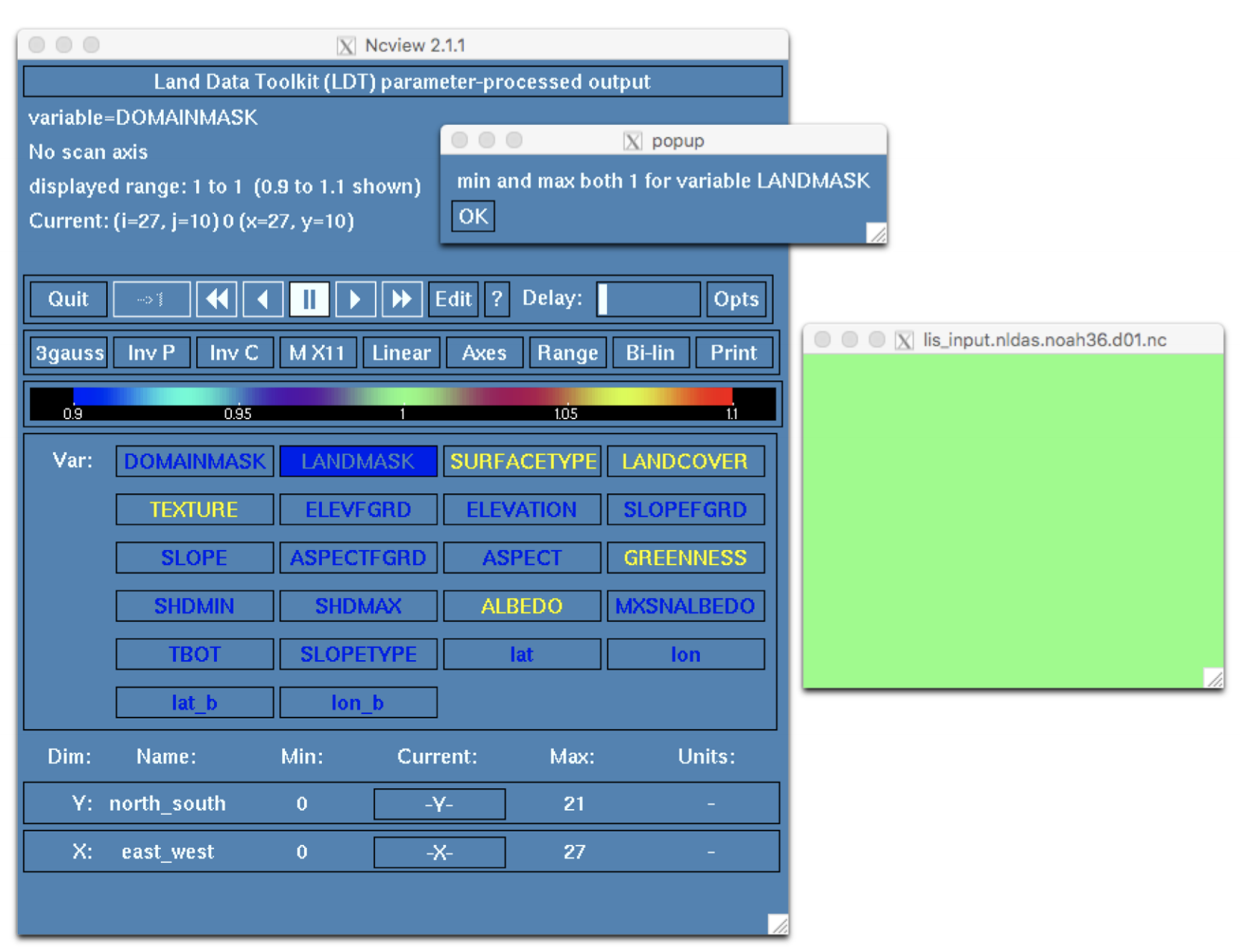Click the -Y- current dimension button

pyautogui.click(x=439, y=805)
